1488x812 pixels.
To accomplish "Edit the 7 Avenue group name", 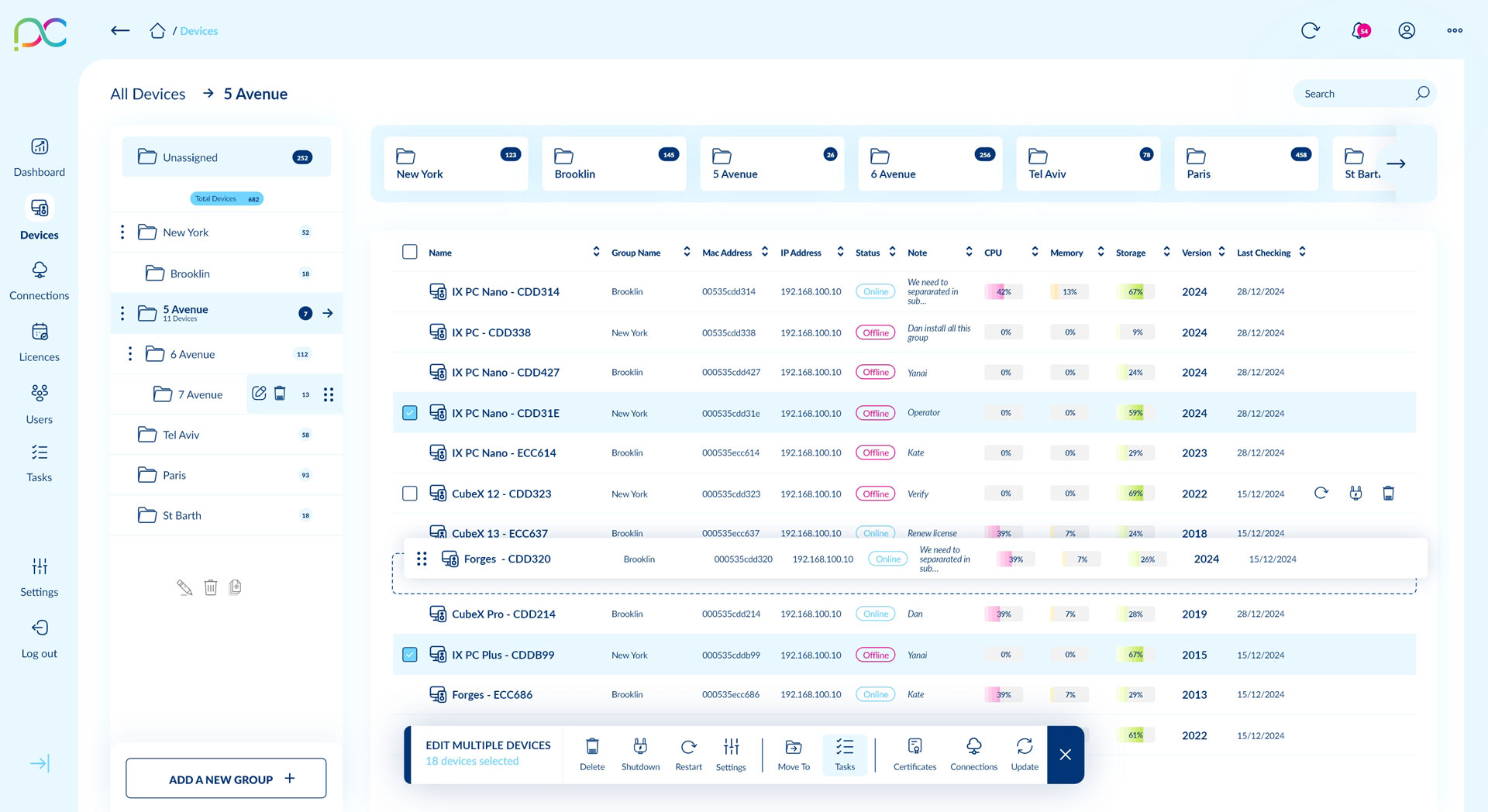I will (259, 394).
